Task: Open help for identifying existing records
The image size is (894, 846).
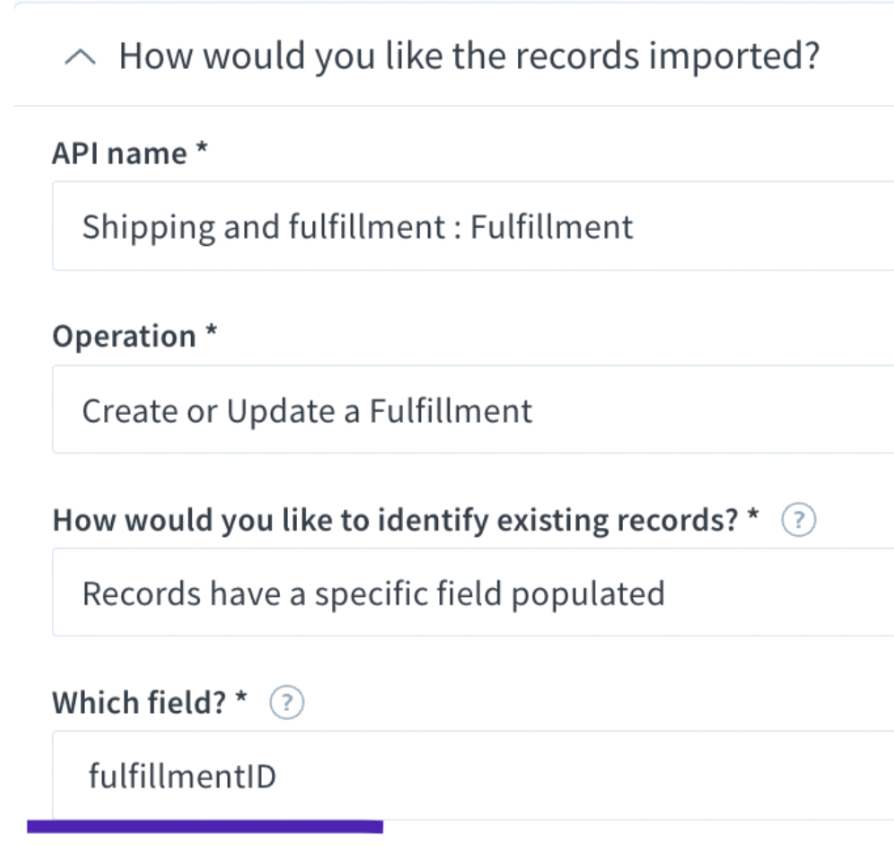Action: pyautogui.click(x=798, y=520)
